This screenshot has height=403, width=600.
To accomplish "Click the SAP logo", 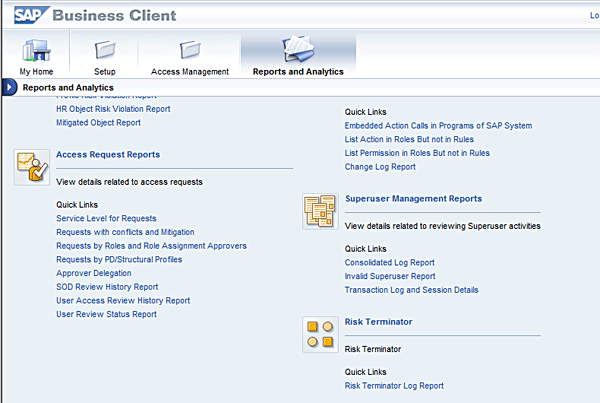I will tap(31, 15).
